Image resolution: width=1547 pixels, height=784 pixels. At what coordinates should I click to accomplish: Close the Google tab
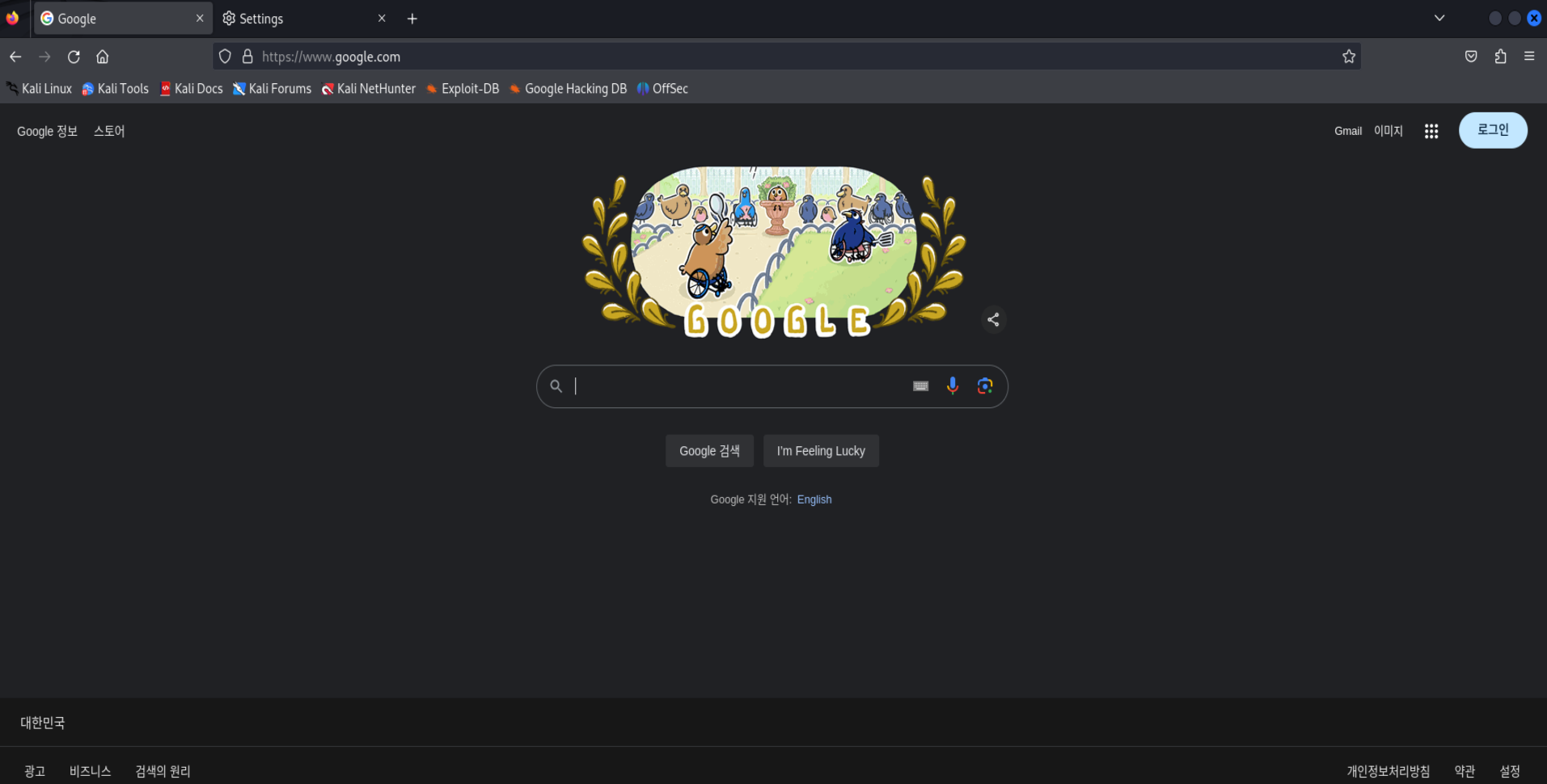pyautogui.click(x=200, y=19)
